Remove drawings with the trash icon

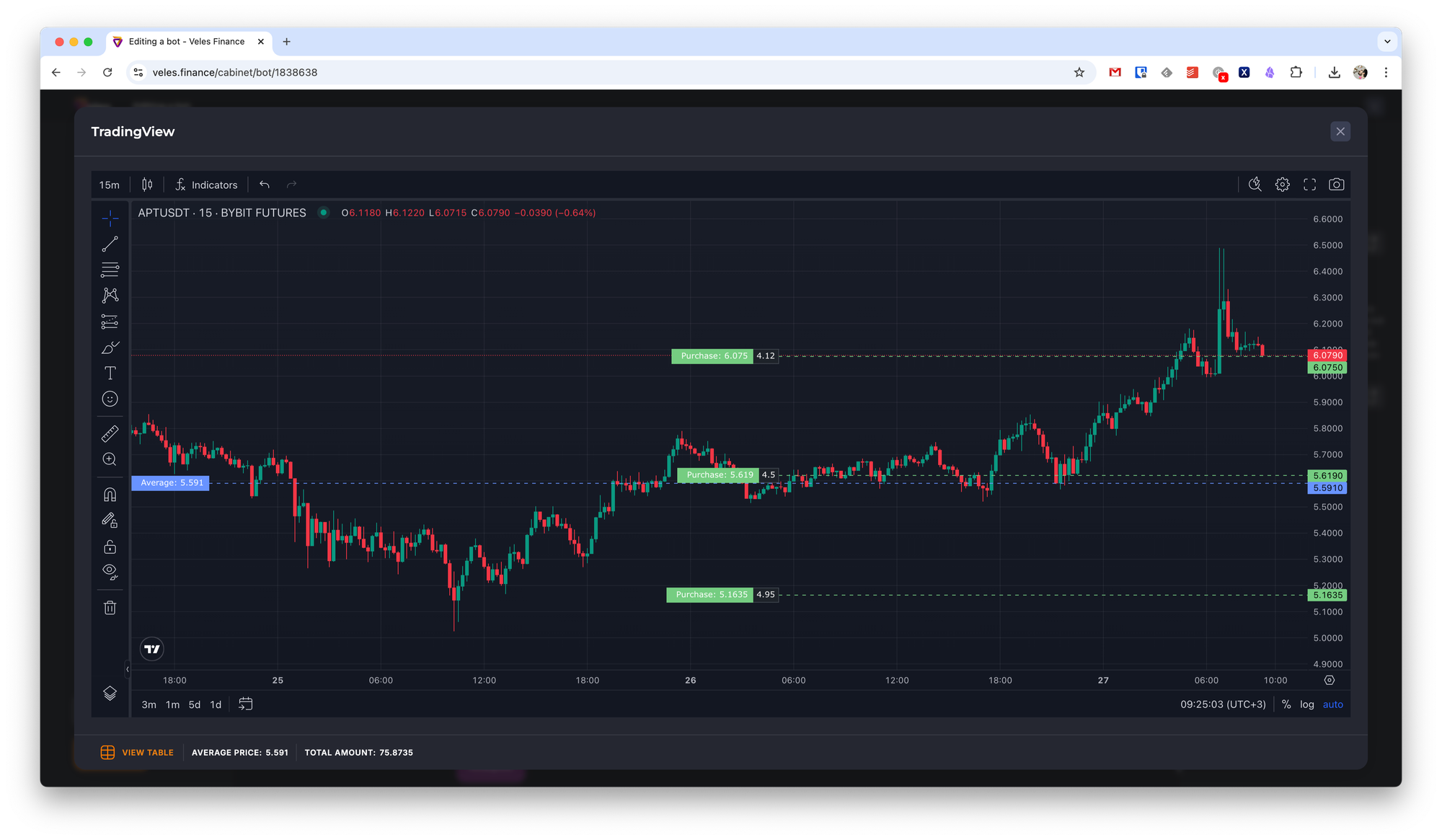[x=110, y=608]
